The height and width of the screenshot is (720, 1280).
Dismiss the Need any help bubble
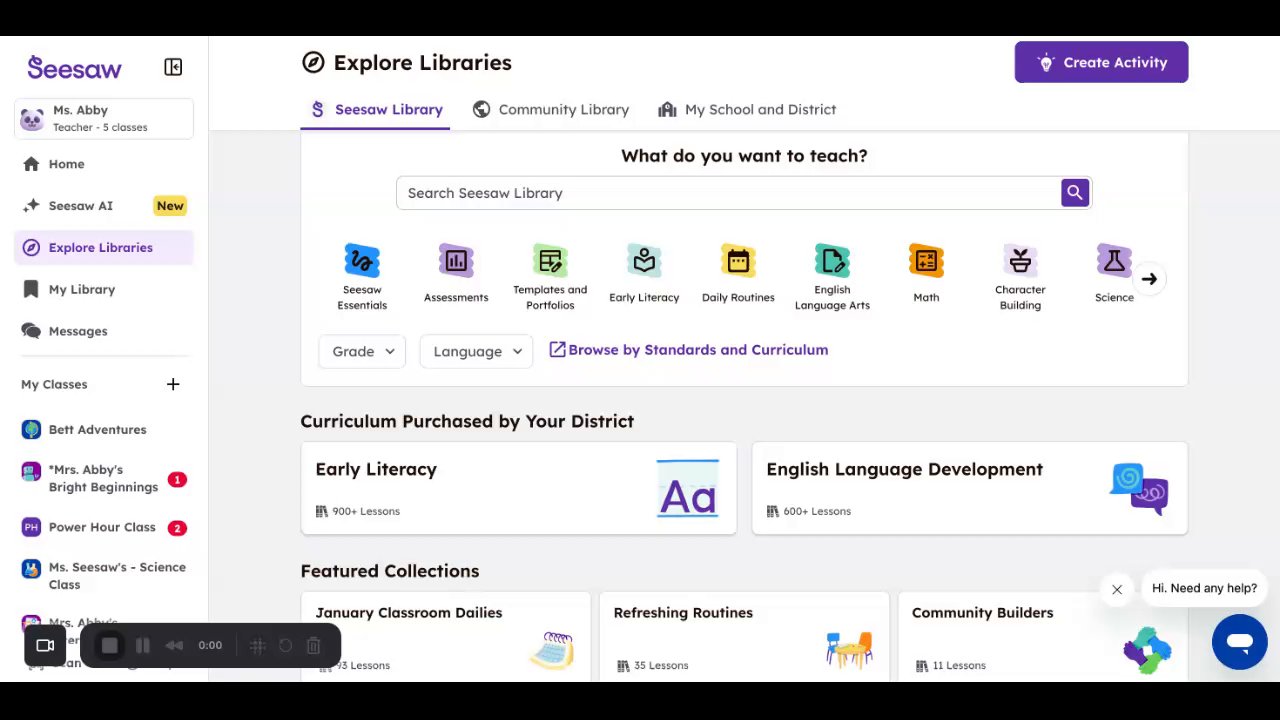1117,590
